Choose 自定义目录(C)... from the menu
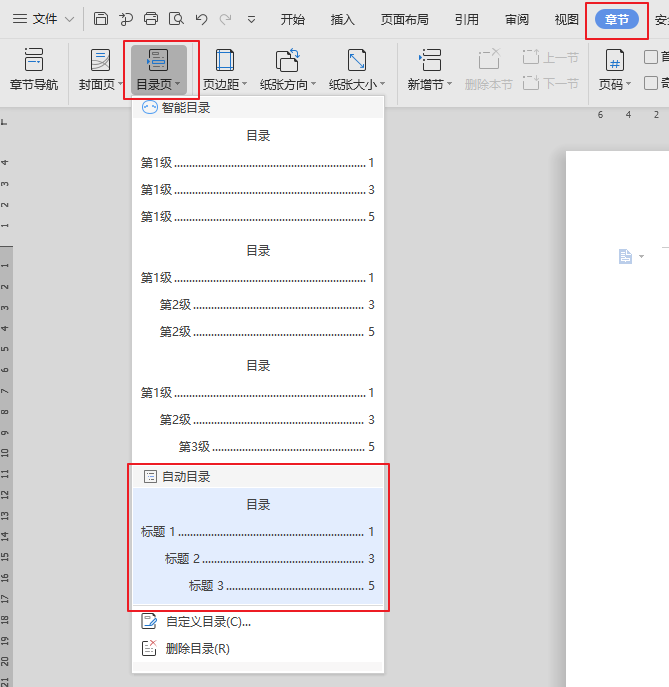The height and width of the screenshot is (687, 669). click(x=207, y=622)
